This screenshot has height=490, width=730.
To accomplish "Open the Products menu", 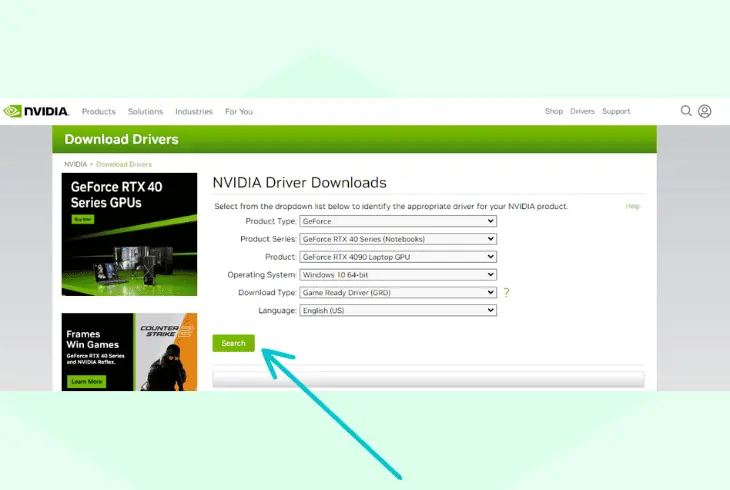I will coord(99,111).
